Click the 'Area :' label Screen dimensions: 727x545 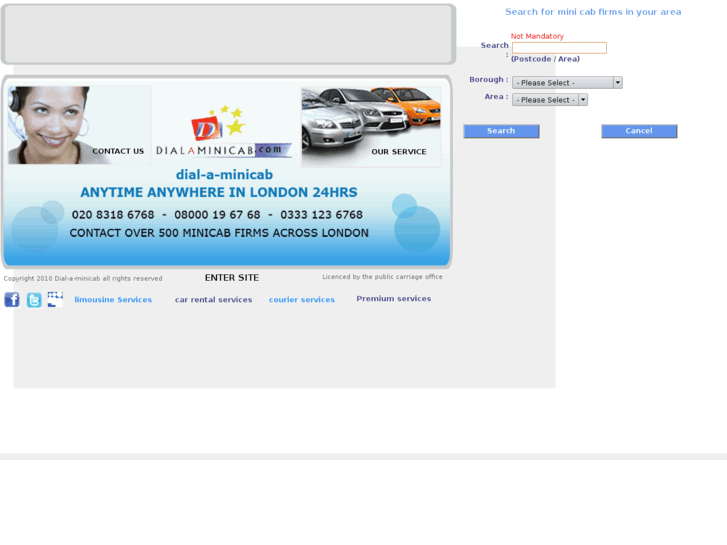click(496, 97)
